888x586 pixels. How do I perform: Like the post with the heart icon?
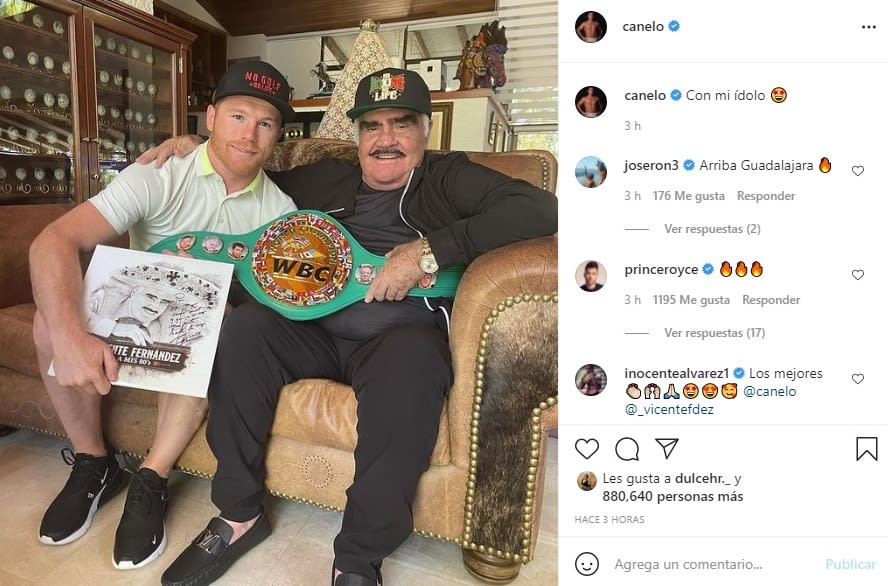[587, 448]
